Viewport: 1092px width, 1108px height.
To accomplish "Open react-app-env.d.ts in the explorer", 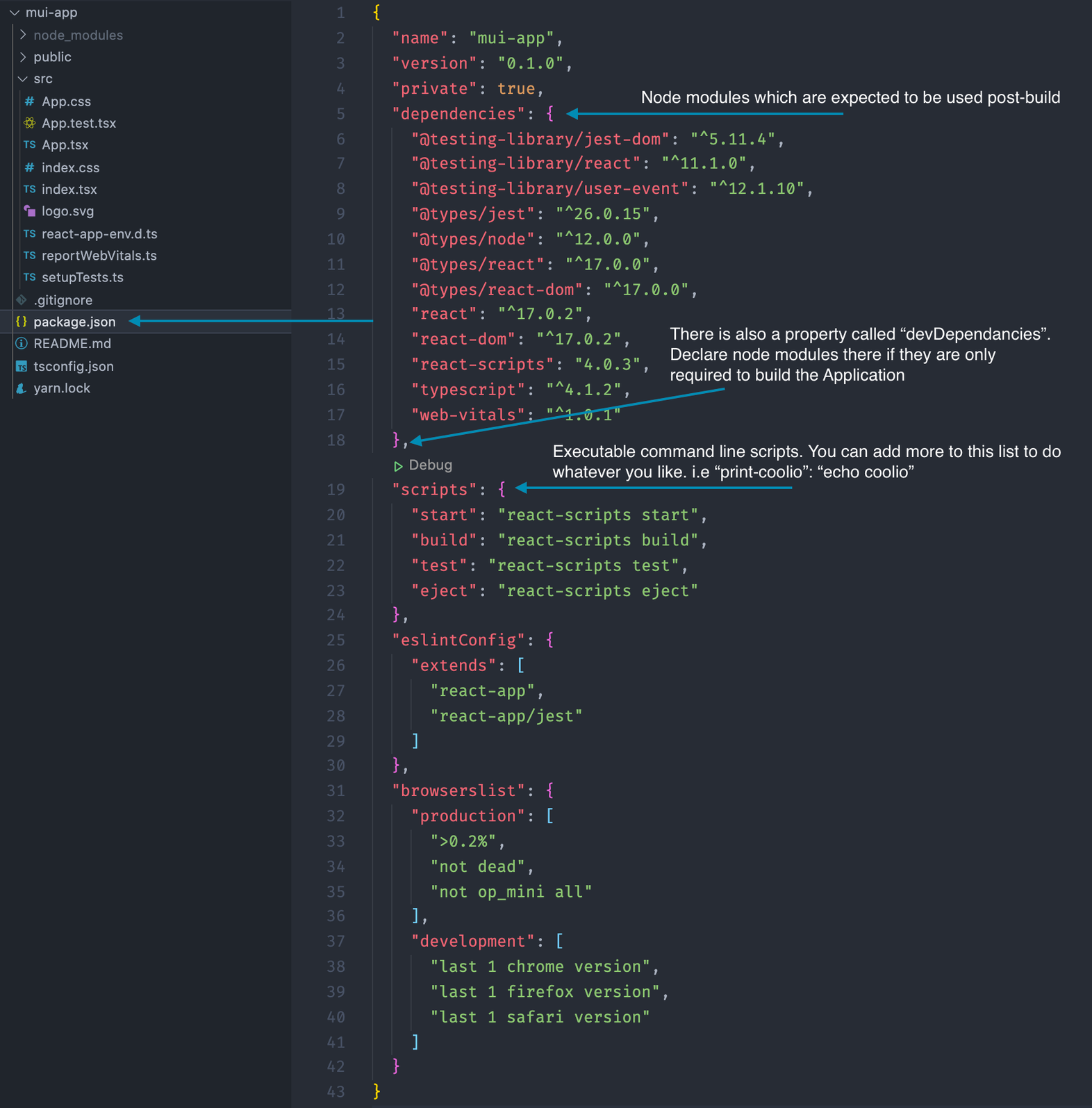I will click(99, 233).
